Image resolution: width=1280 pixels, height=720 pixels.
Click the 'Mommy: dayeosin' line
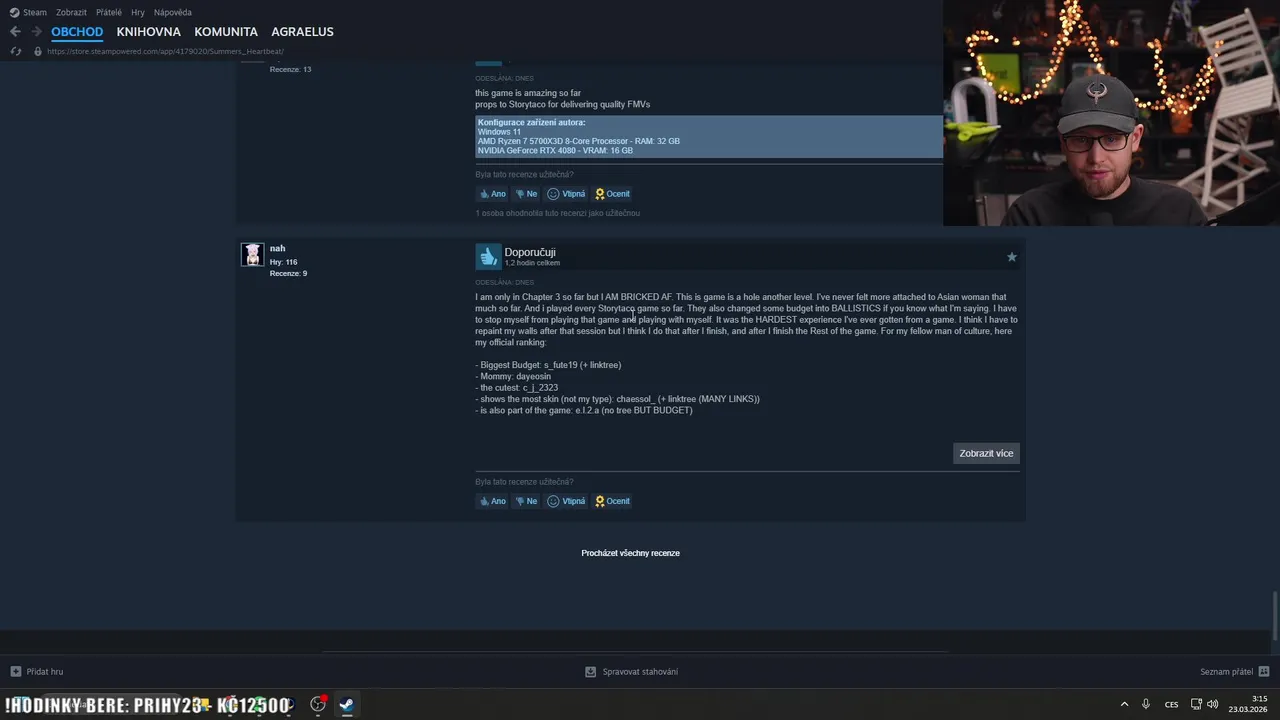coord(515,376)
